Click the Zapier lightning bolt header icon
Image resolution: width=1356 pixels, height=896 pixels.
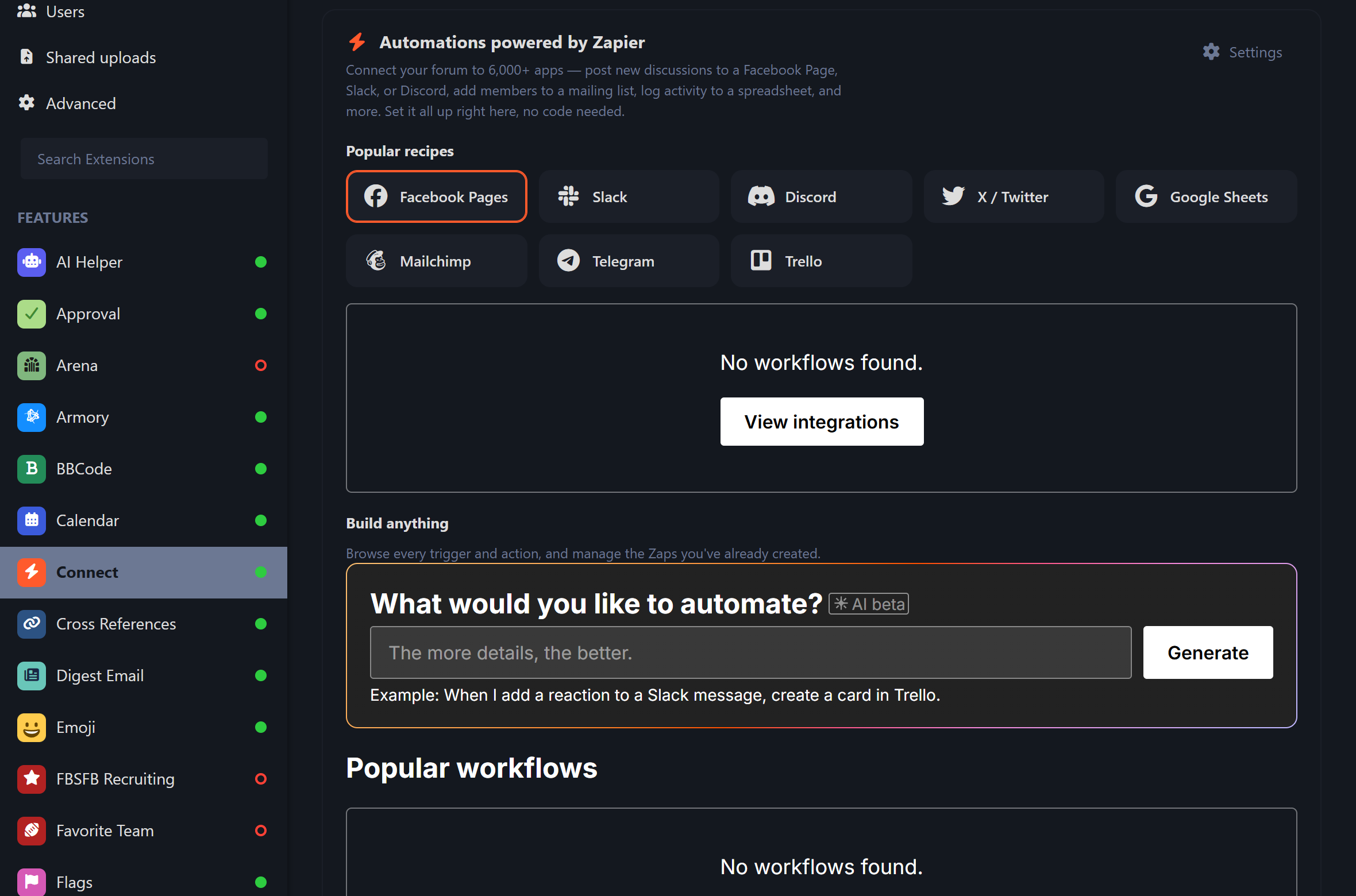tap(357, 42)
